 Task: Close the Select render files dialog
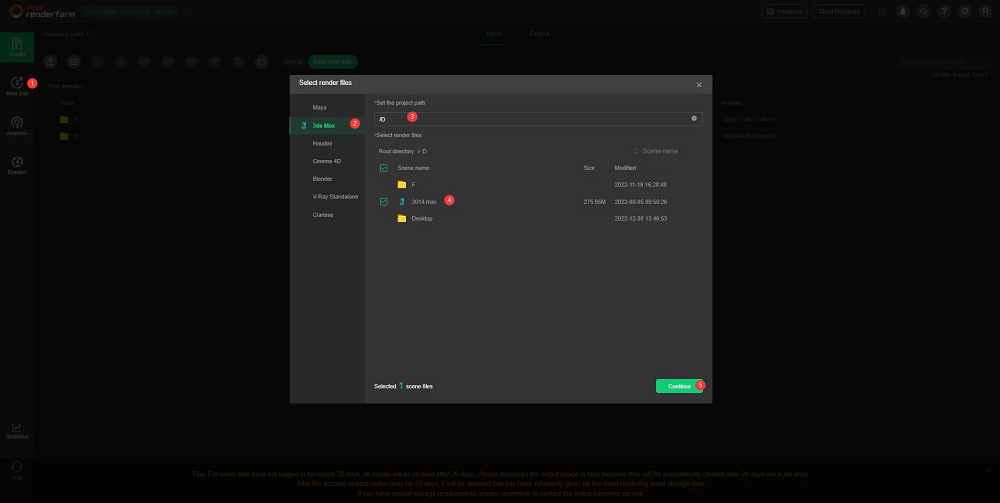pyautogui.click(x=699, y=85)
